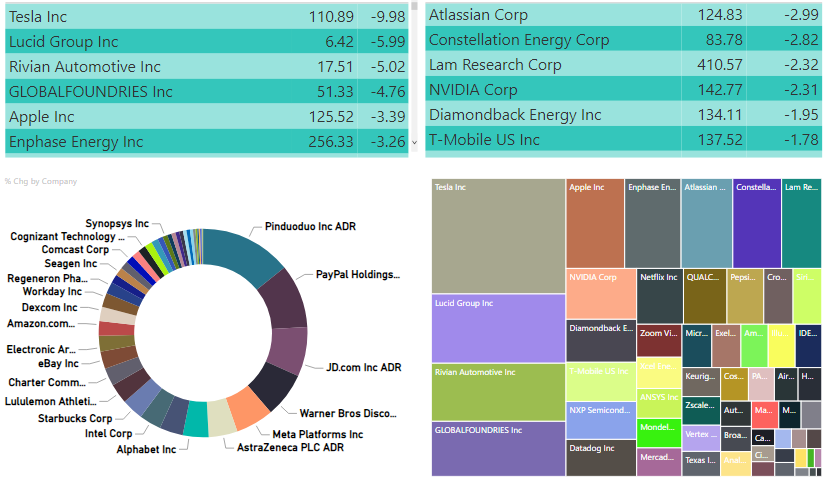Screen dimensions: 824x479
Task: Click the -9.98 change value
Action: (388, 17)
